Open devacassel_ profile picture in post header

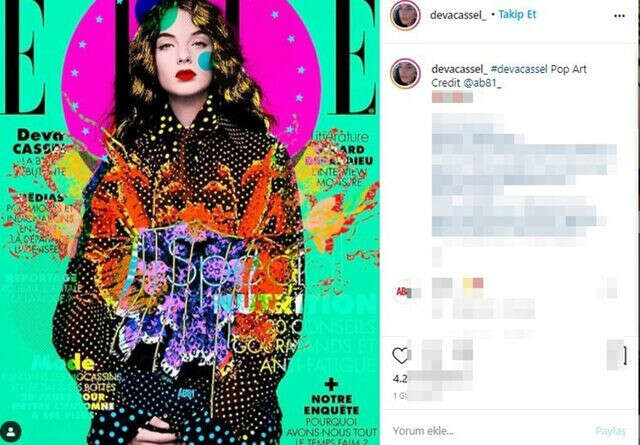(x=405, y=16)
